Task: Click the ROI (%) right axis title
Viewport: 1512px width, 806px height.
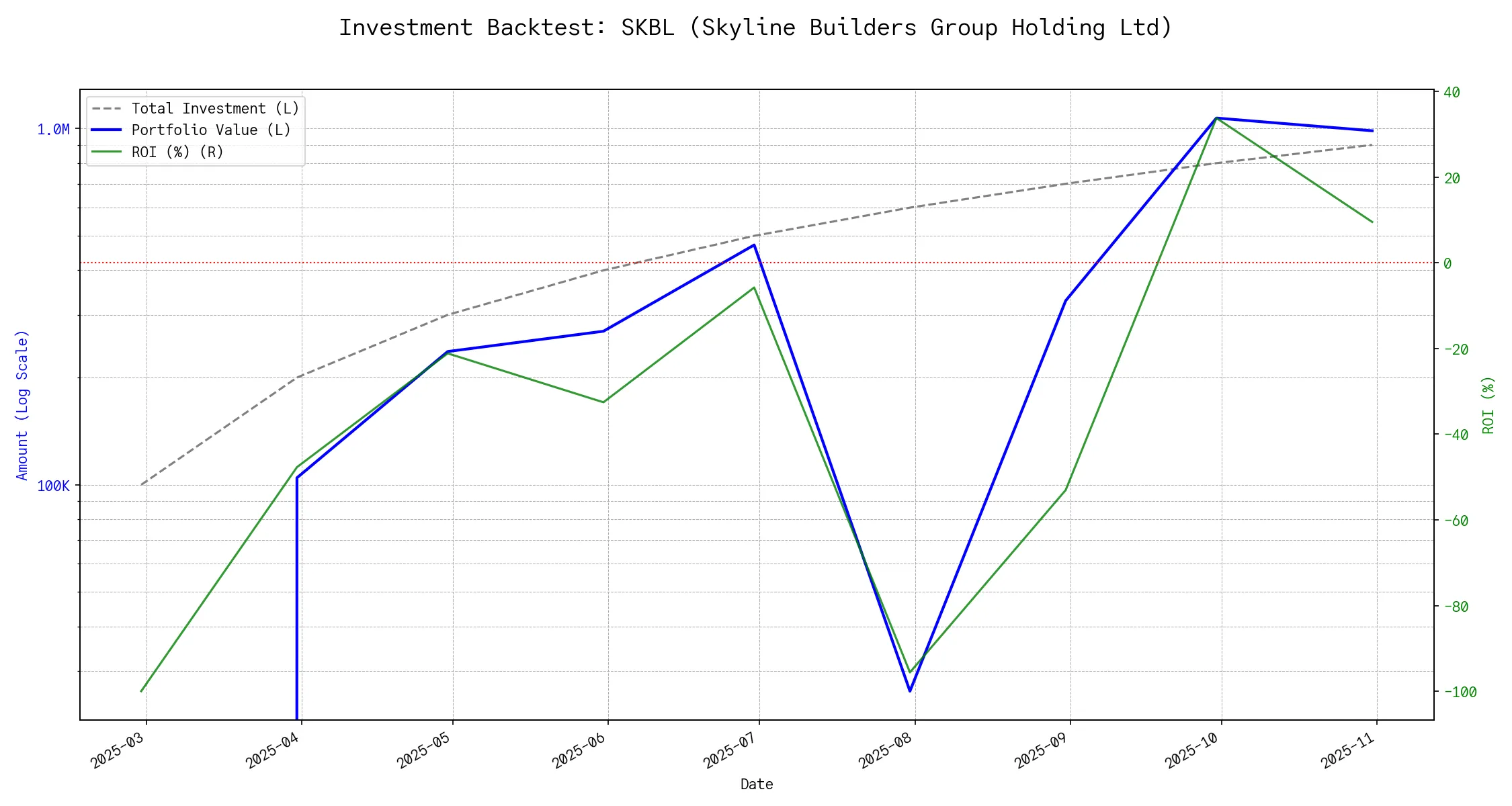Action: 1488,405
